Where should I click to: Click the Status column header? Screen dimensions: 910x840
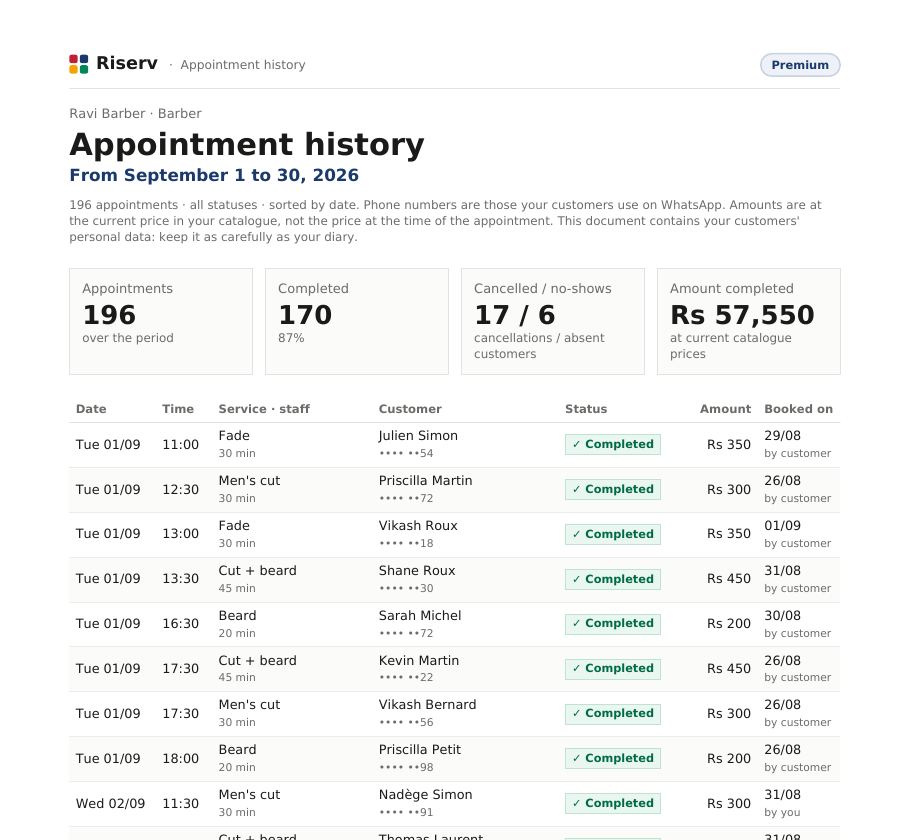tap(586, 409)
